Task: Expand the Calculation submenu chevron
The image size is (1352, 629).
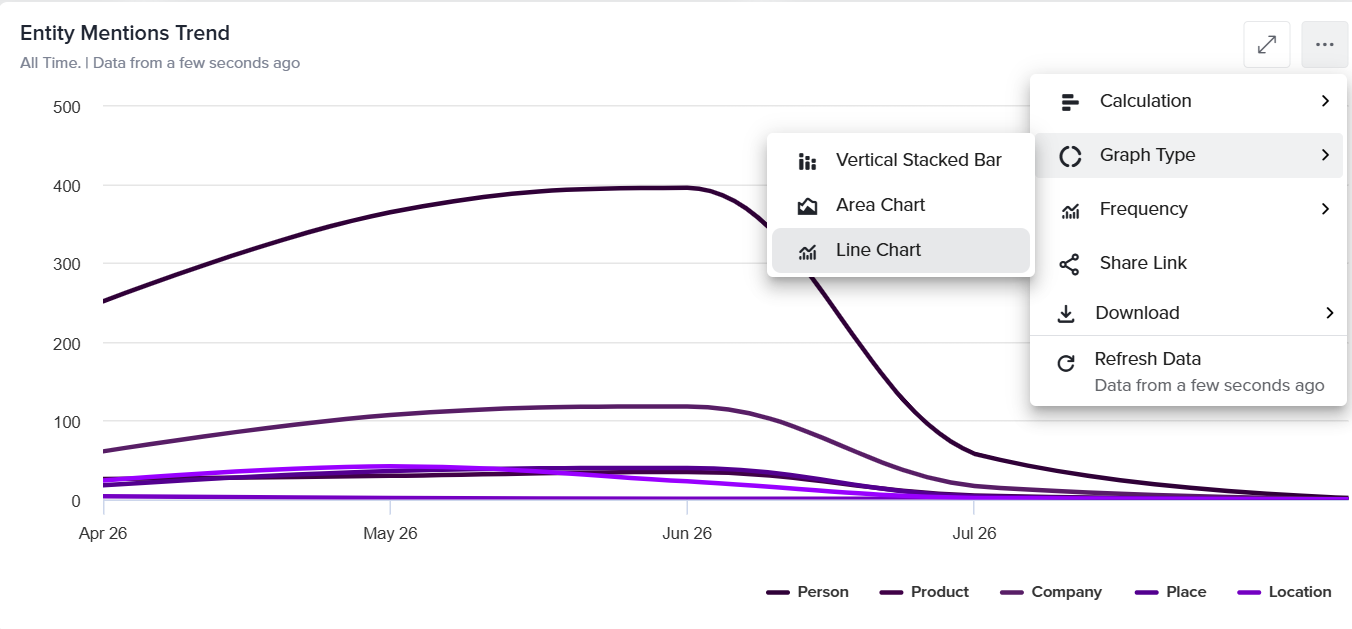Action: click(1325, 101)
